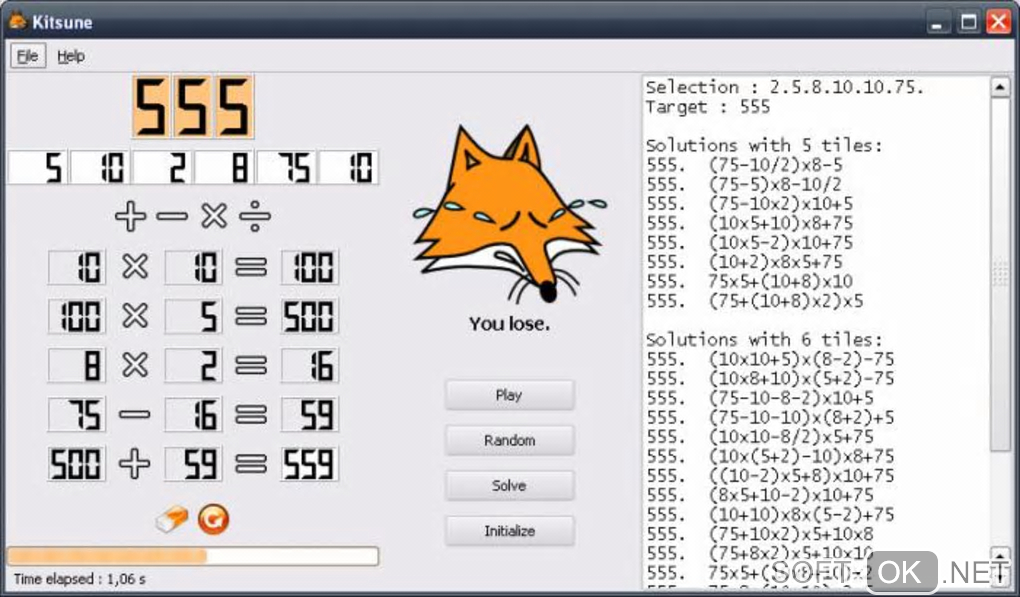This screenshot has height=597, width=1020.
Task: Maximize the Kitsune window
Action: [969, 22]
